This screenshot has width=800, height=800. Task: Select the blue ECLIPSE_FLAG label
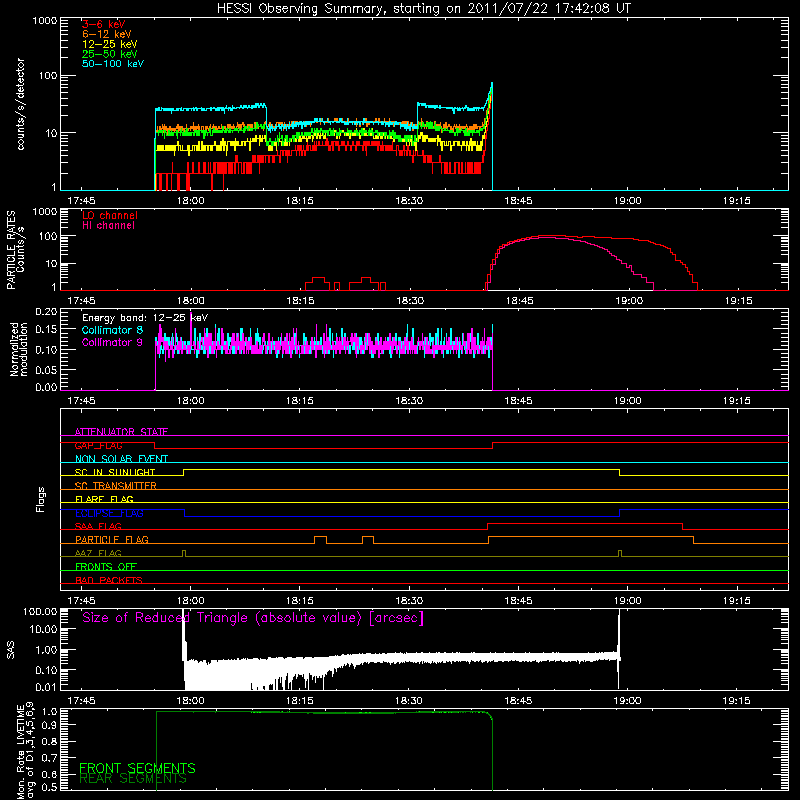coord(109,513)
